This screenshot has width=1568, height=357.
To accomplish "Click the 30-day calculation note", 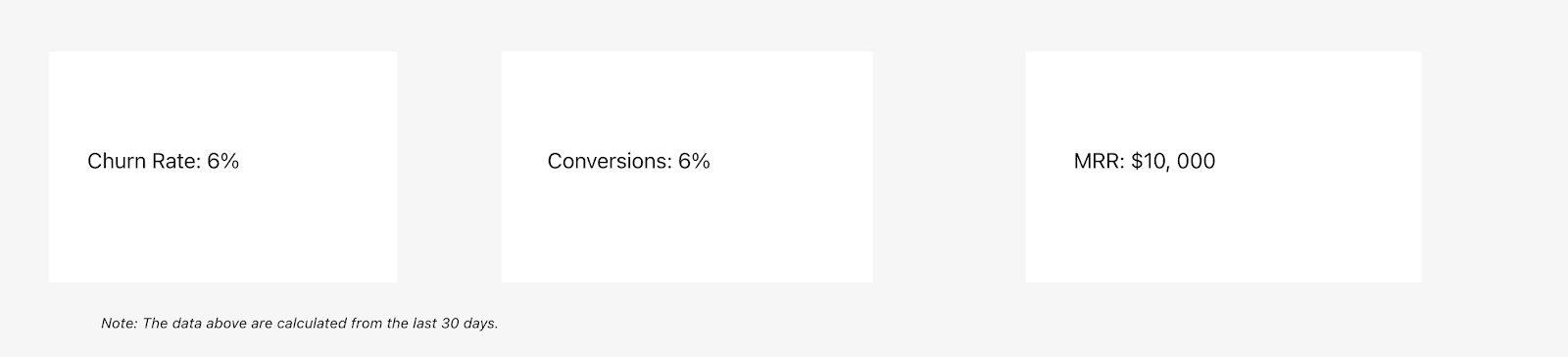I will (x=300, y=323).
